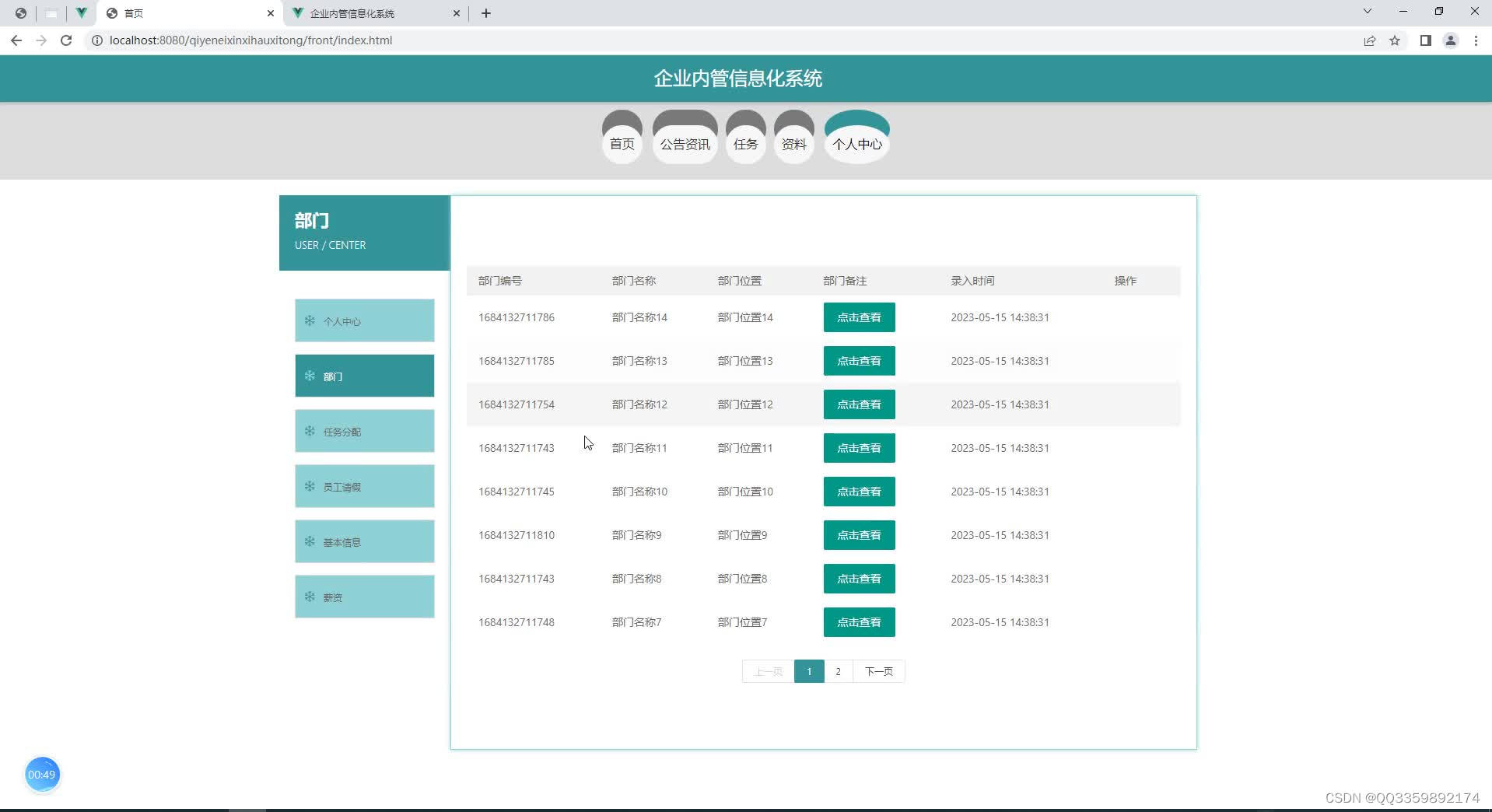The width and height of the screenshot is (1492, 812).
Task: Switch to the 企业内管信息化系统 browser tab
Action: [x=376, y=13]
